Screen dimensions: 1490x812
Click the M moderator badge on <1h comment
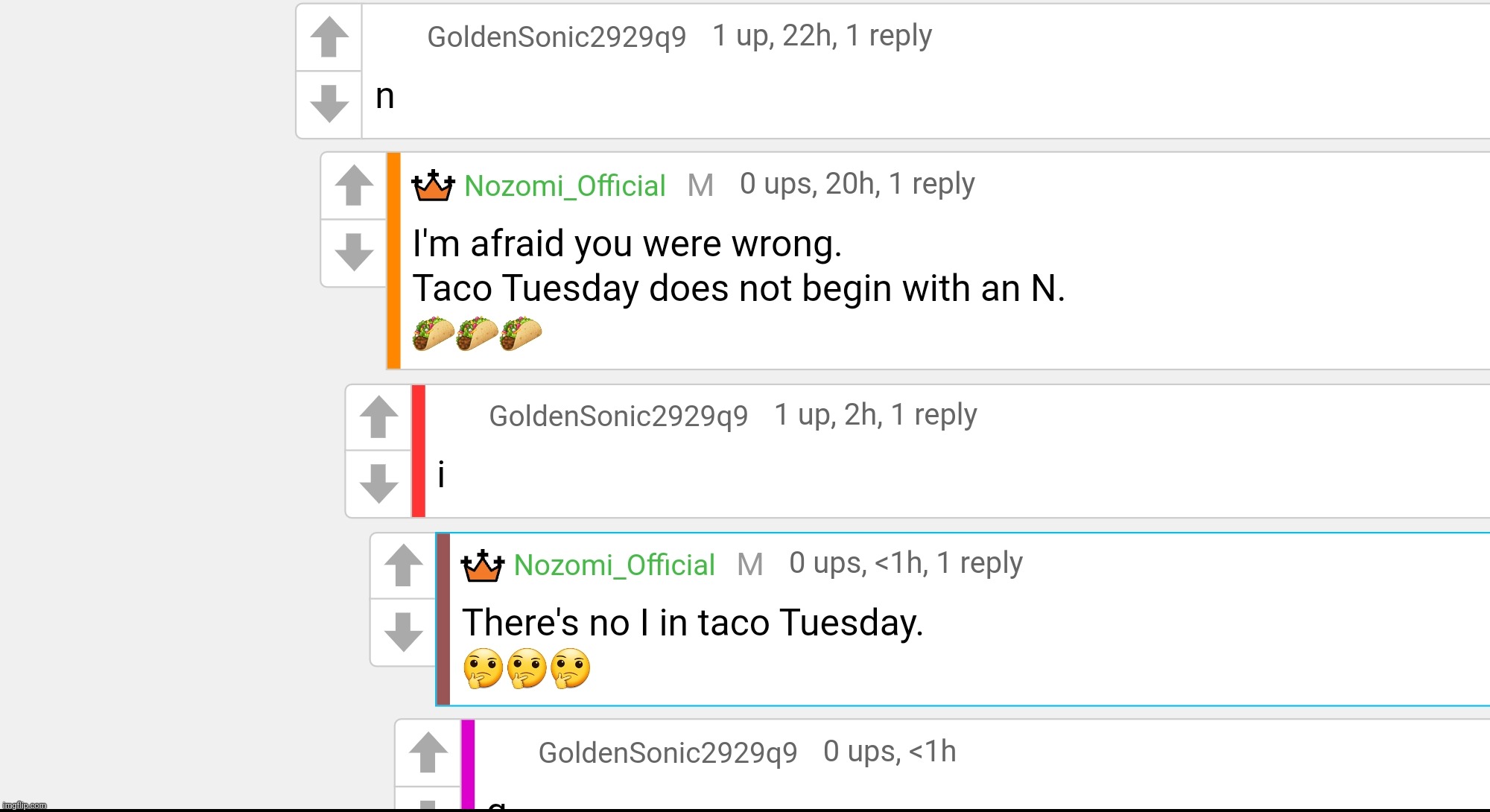point(750,565)
